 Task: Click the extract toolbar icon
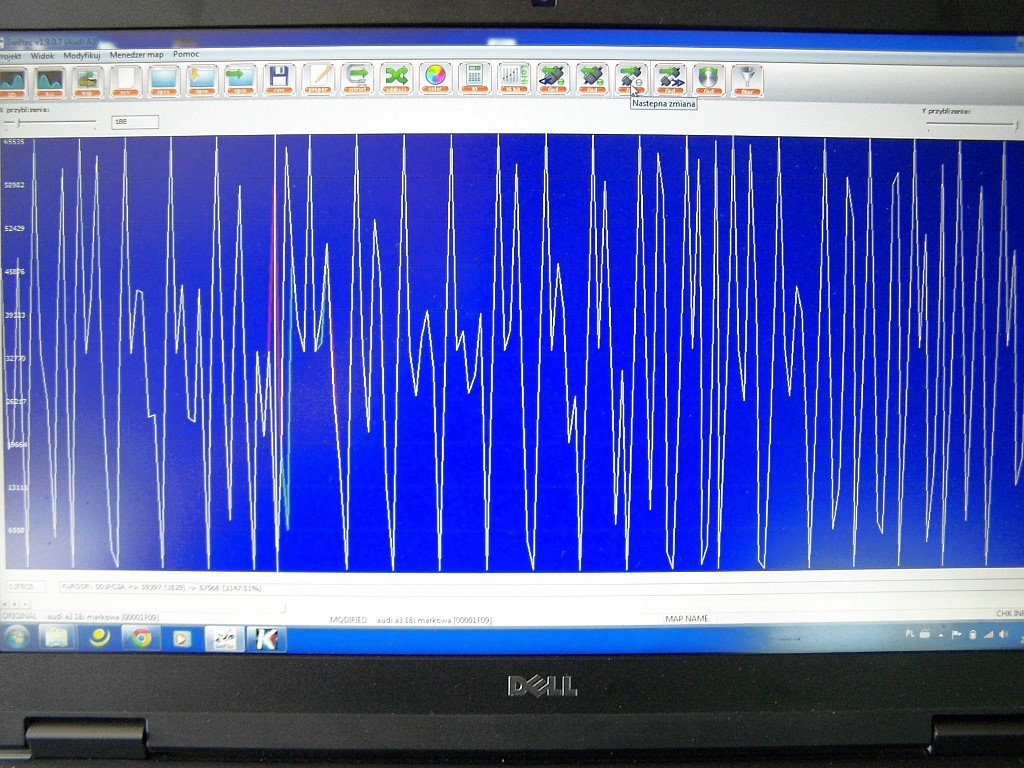point(357,79)
